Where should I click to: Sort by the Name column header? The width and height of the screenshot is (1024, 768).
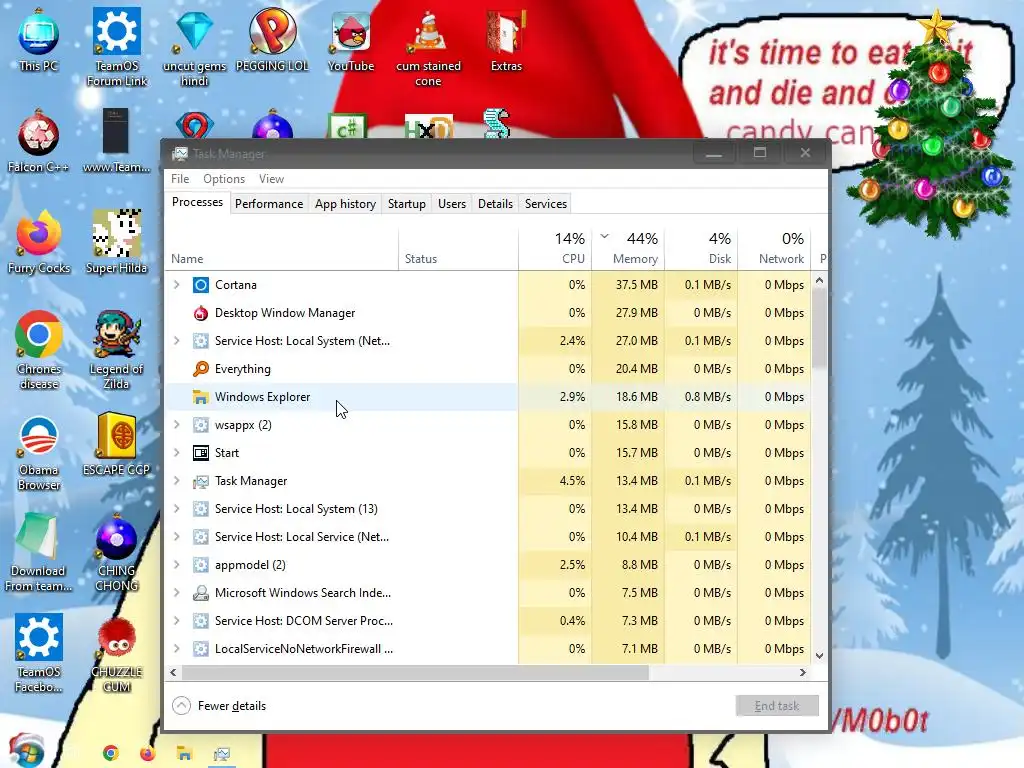point(281,248)
